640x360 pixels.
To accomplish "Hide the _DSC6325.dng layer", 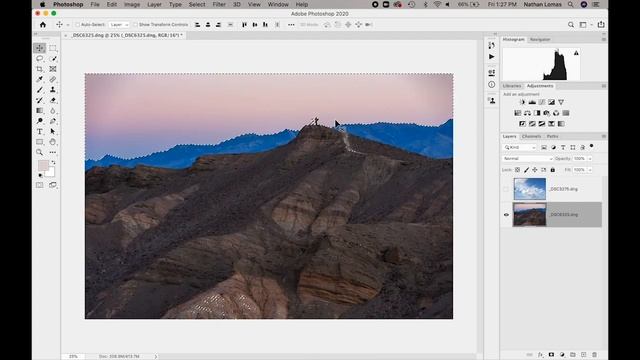I will click(506, 215).
